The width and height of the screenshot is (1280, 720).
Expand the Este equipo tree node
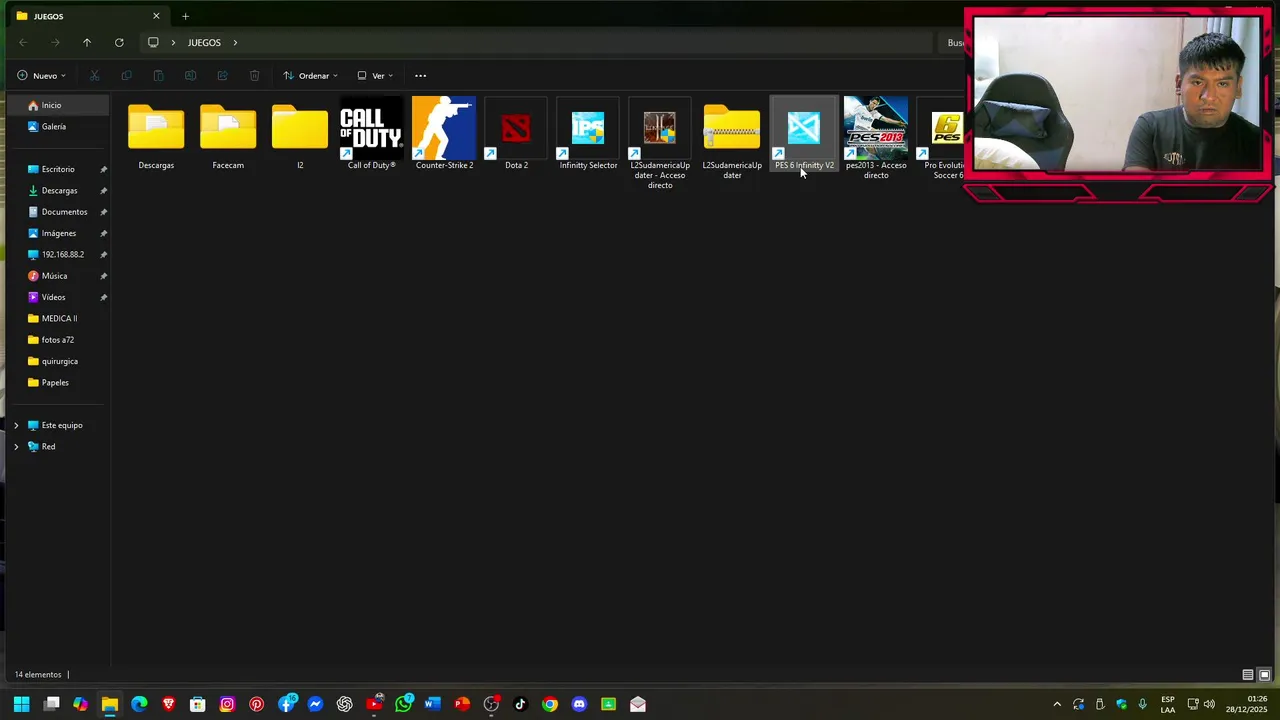[16, 425]
